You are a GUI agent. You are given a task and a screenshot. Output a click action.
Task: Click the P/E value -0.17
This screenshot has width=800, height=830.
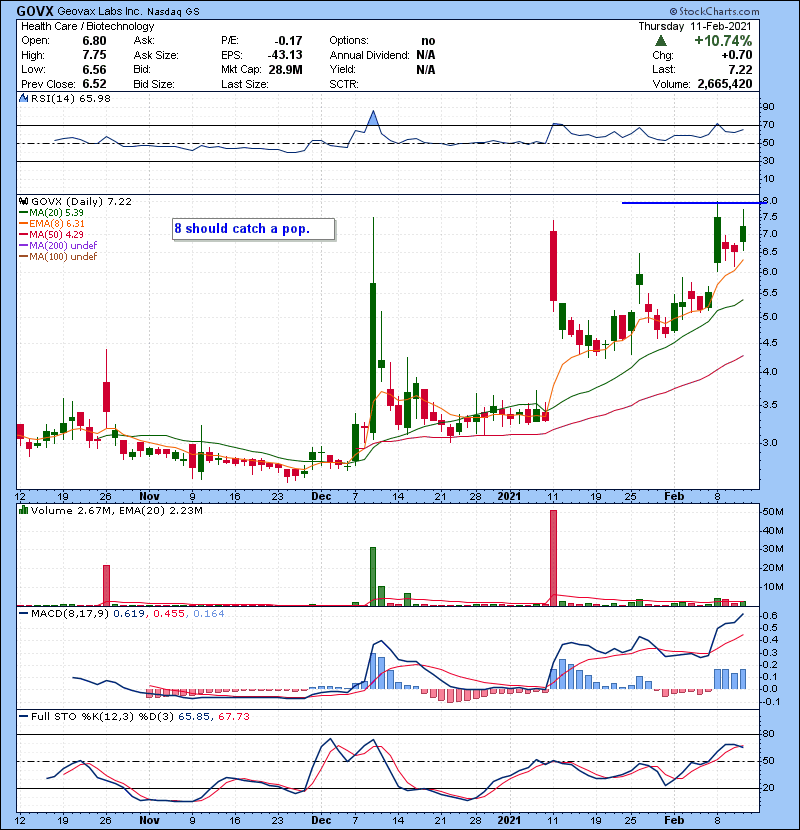tap(288, 41)
